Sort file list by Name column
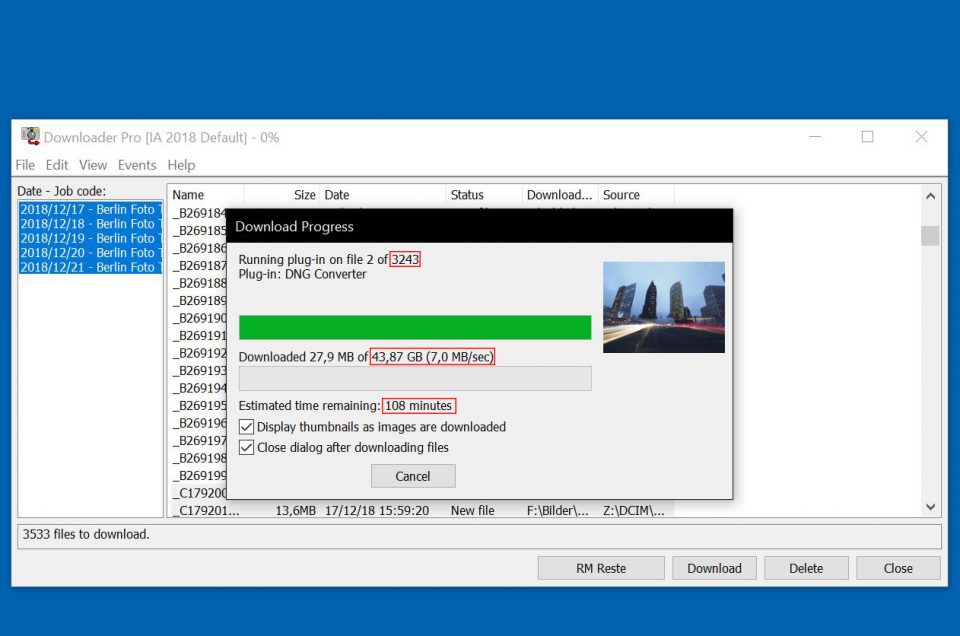Viewport: 960px width, 636px height. point(206,195)
